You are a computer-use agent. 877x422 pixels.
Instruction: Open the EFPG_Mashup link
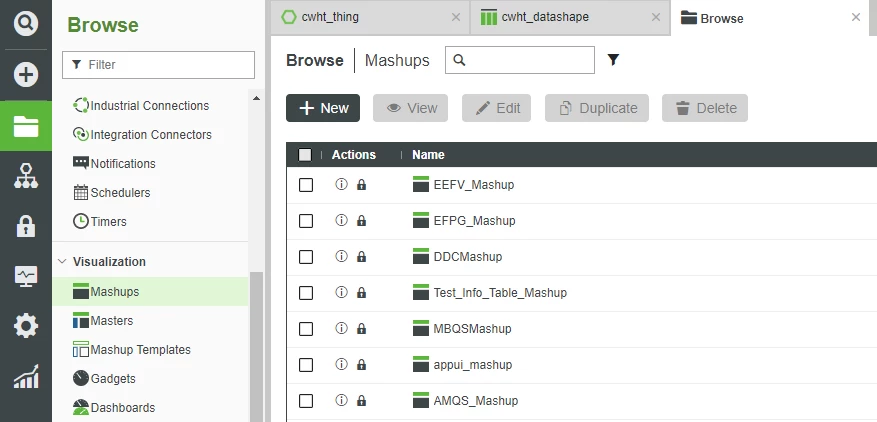pos(474,221)
